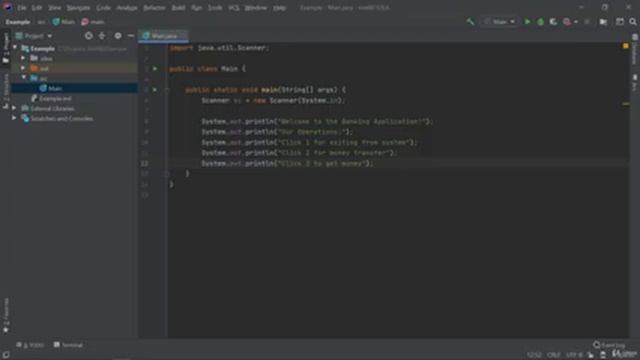This screenshot has height=360, width=640.
Task: Open the Build menu
Action: (178, 8)
